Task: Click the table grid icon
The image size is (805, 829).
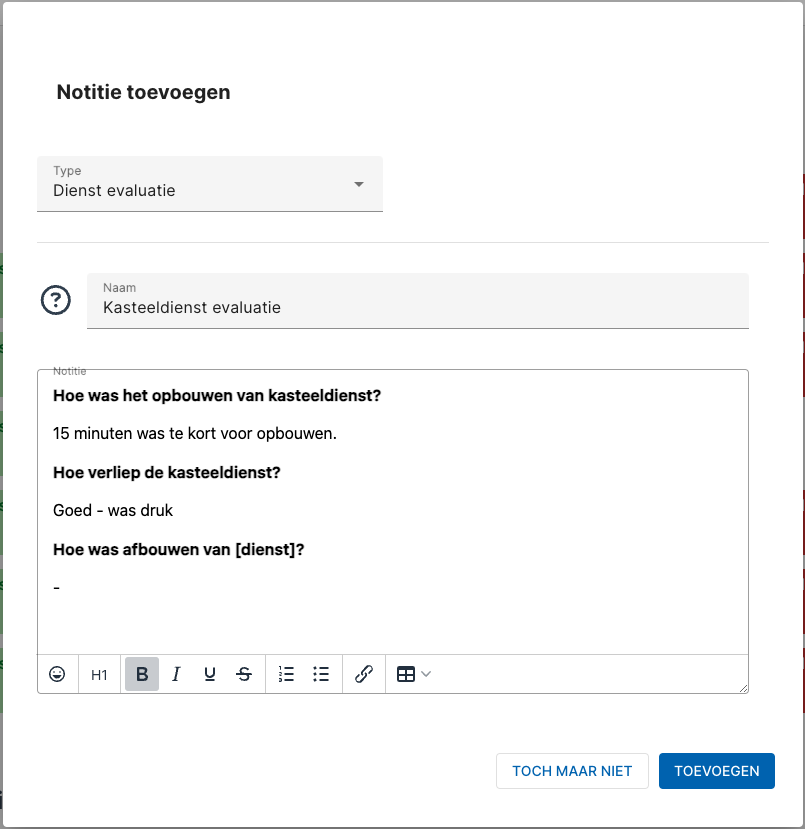Action: click(405, 674)
